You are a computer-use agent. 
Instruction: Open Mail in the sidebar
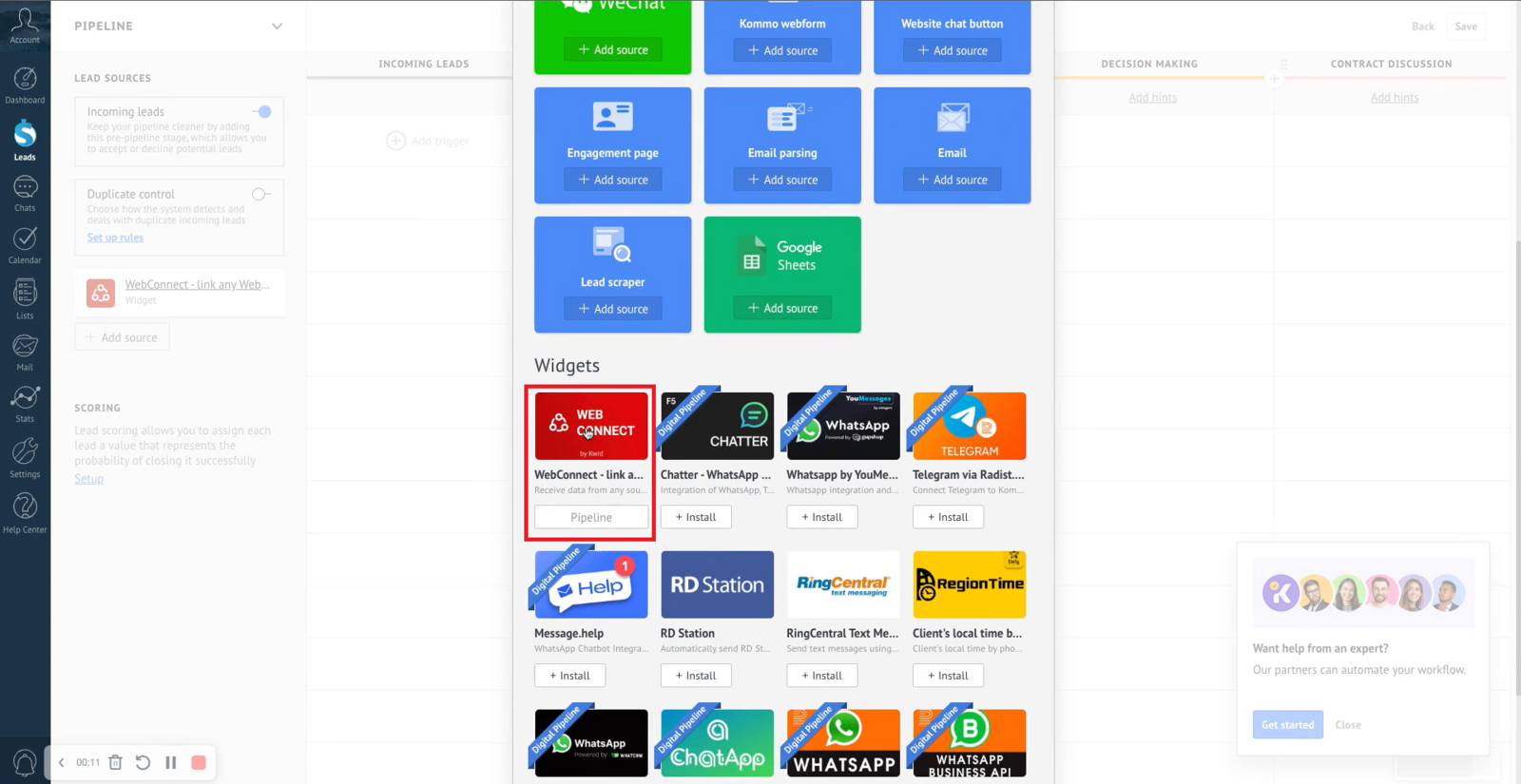pyautogui.click(x=25, y=352)
